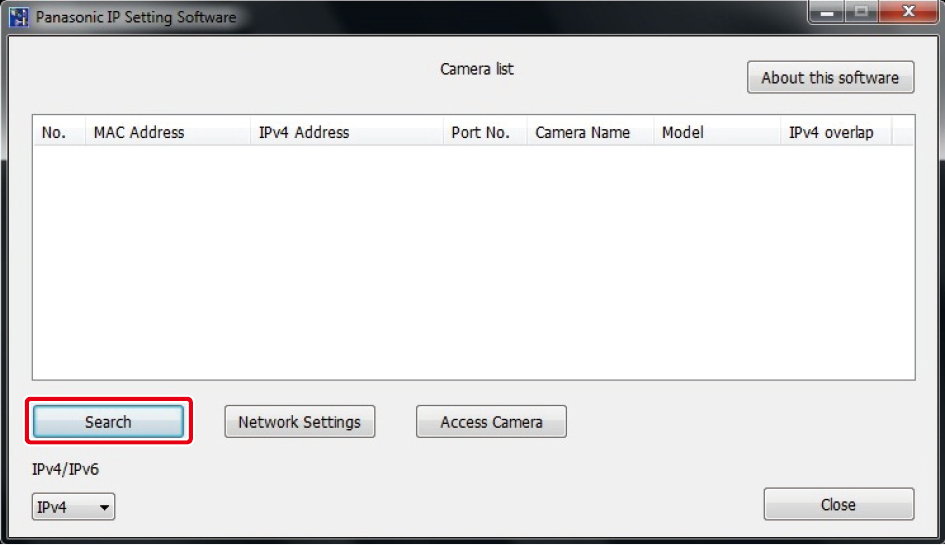Sort by IPv4 Address column header

click(346, 132)
